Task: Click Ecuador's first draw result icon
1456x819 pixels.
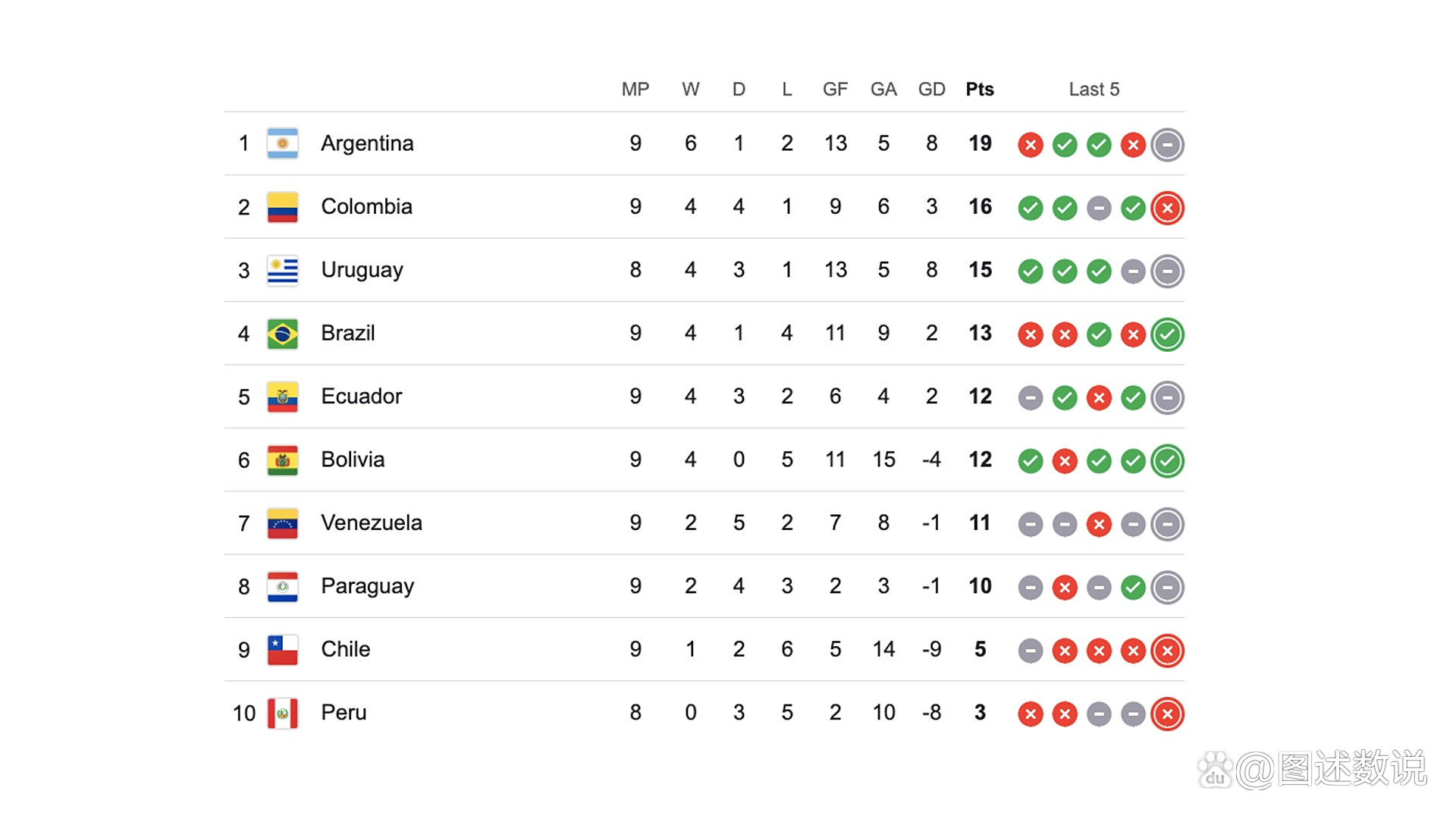Action: [1031, 397]
